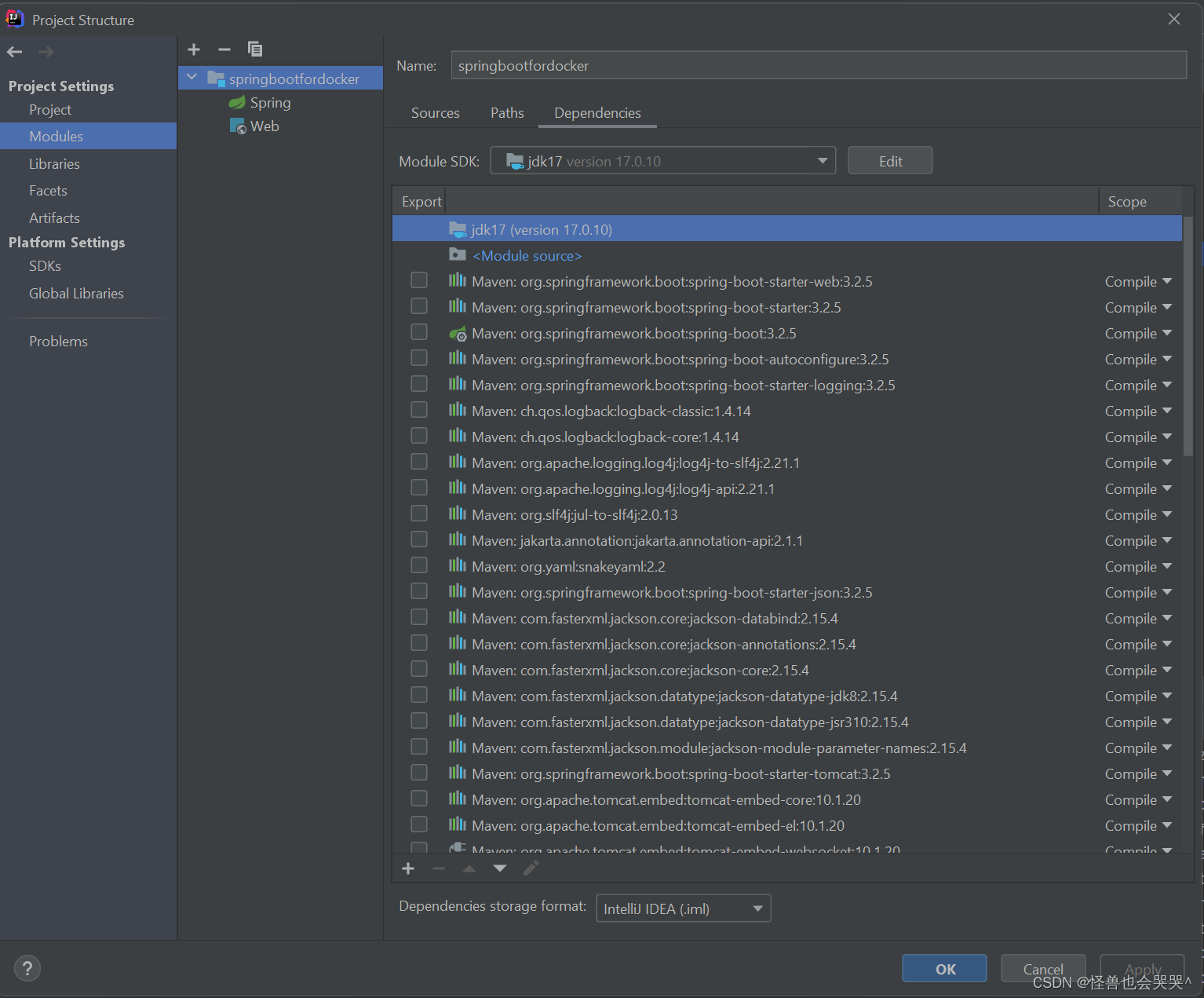Open Artifacts settings section
Viewport: 1204px width, 998px height.
click(54, 218)
